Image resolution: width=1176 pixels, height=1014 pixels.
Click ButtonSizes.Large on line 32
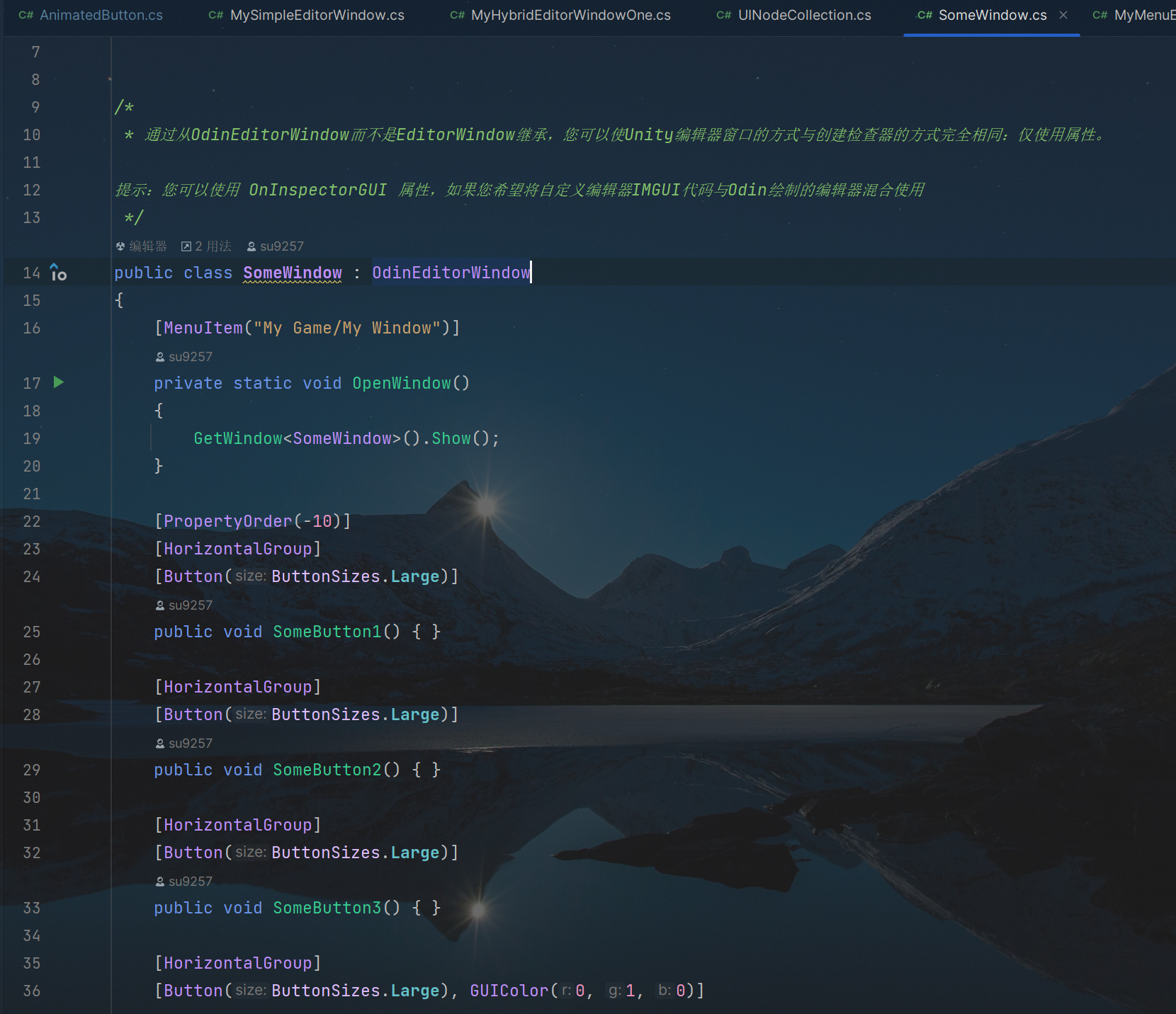click(356, 853)
